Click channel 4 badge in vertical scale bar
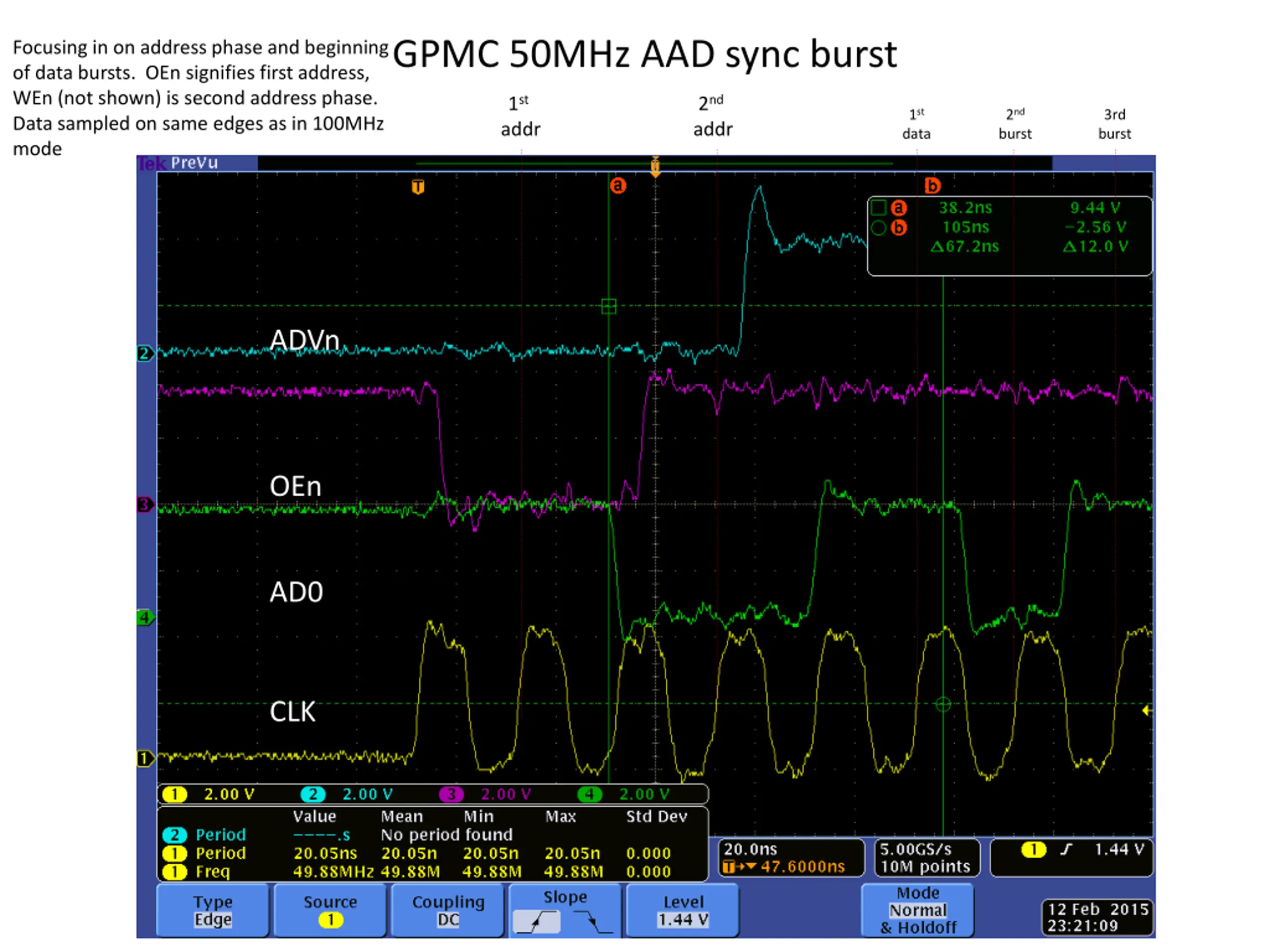 590,794
